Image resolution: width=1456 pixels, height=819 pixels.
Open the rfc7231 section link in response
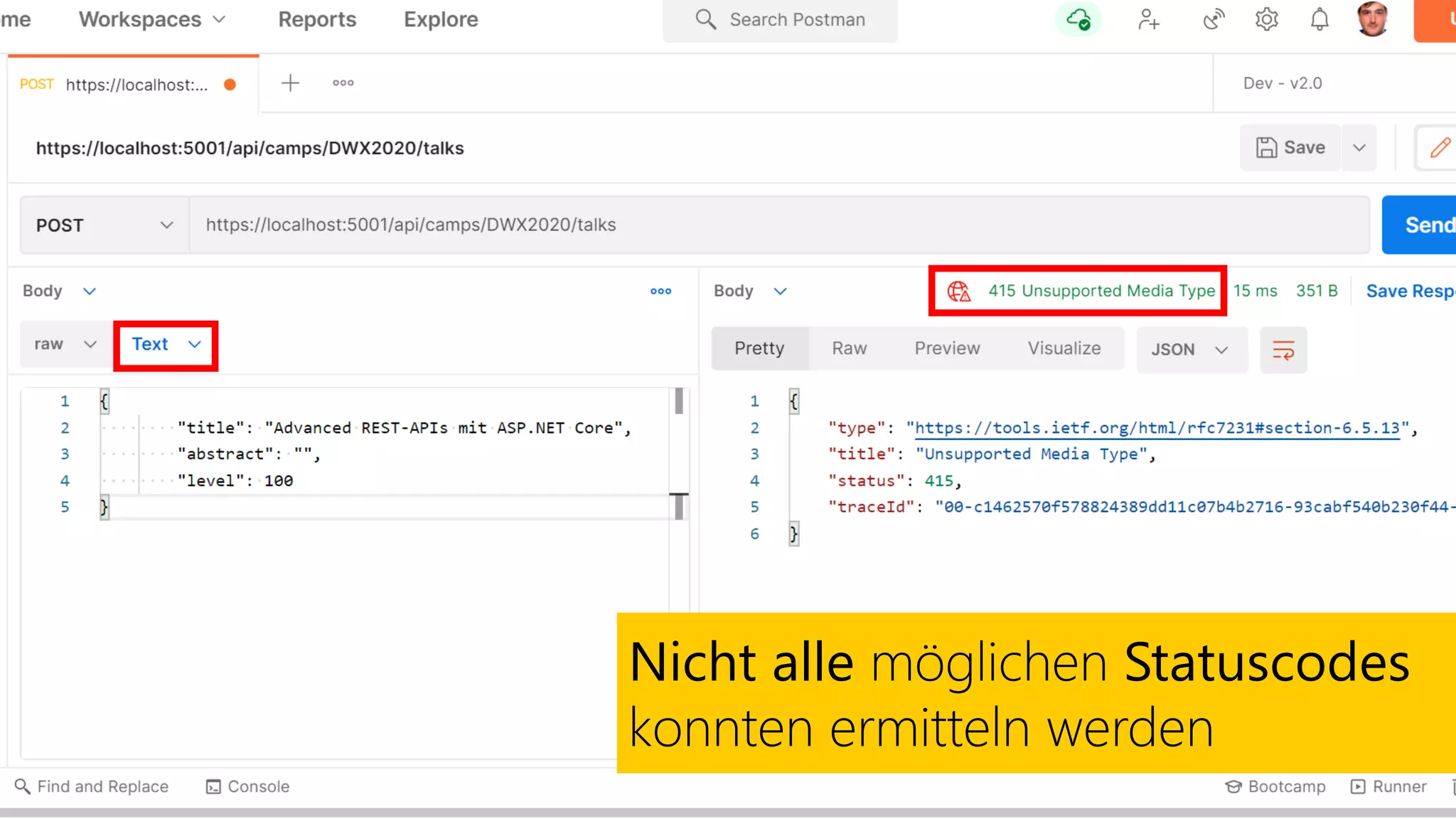point(1157,428)
